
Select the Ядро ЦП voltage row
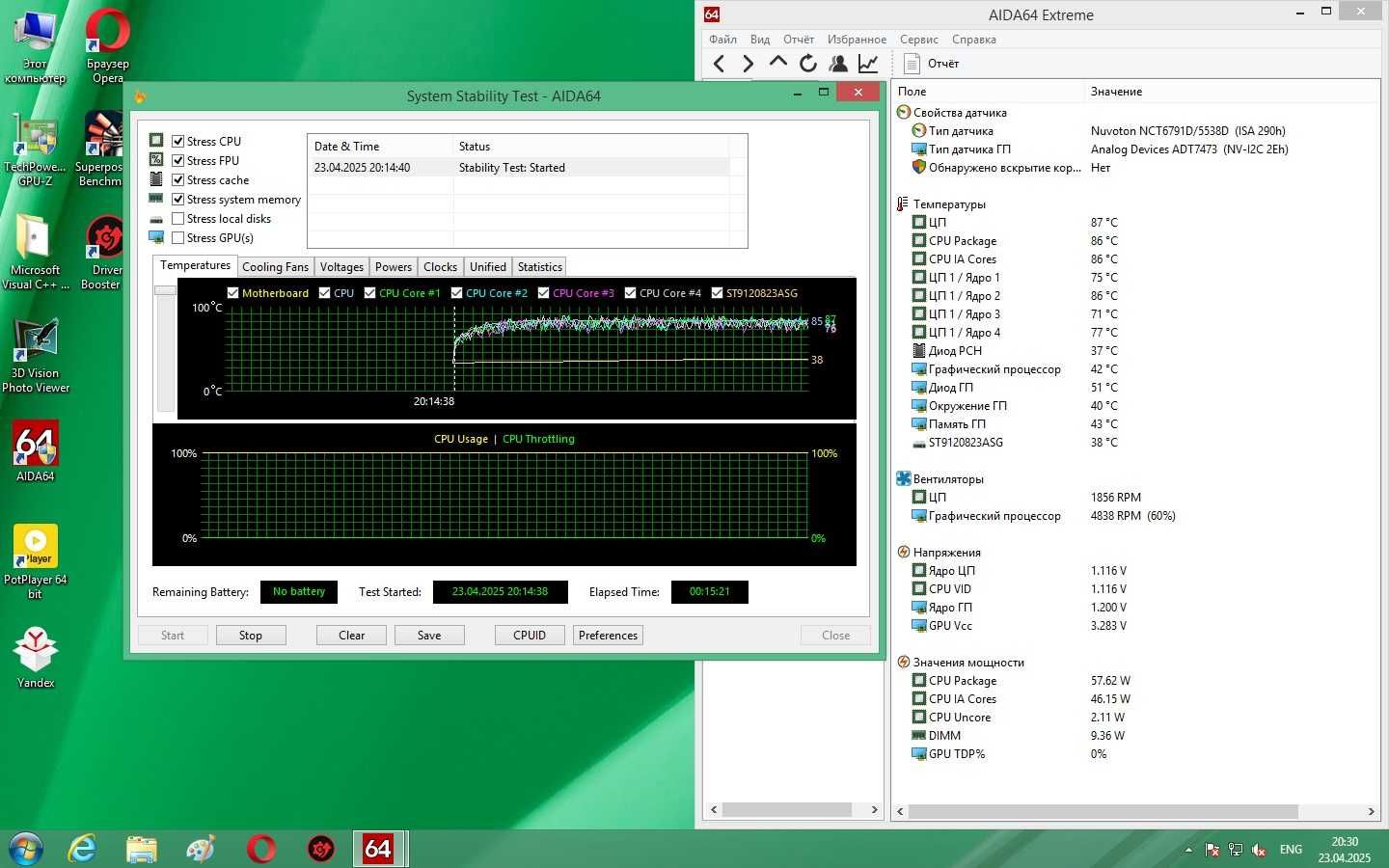[x=1136, y=571]
